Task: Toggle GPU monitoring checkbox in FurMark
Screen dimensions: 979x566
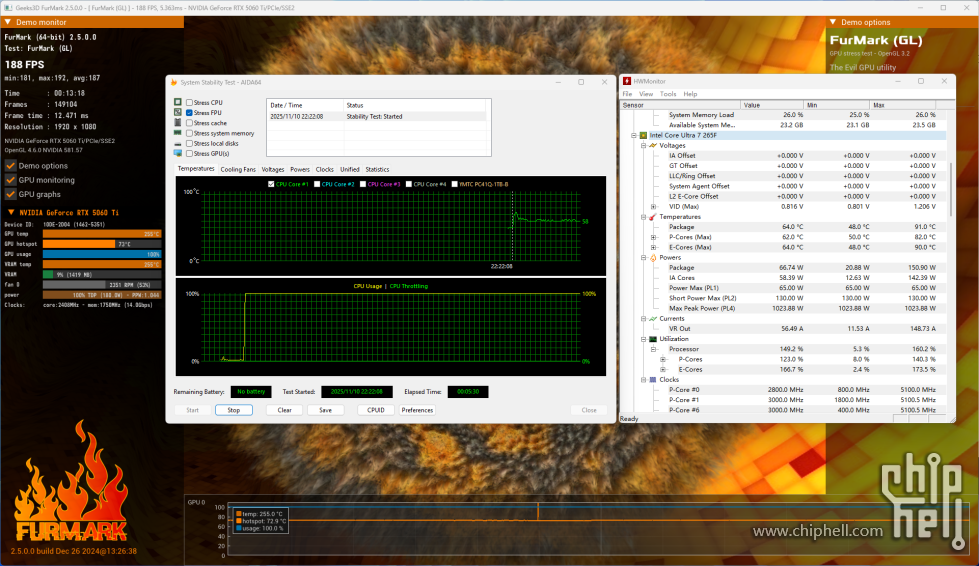Action: (x=11, y=180)
